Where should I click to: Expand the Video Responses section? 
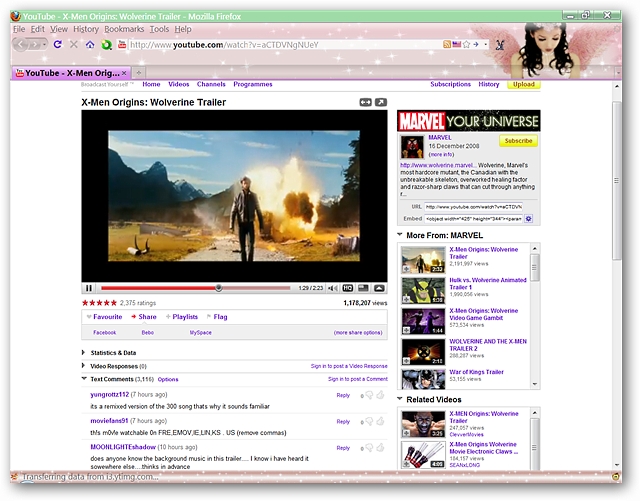point(114,366)
